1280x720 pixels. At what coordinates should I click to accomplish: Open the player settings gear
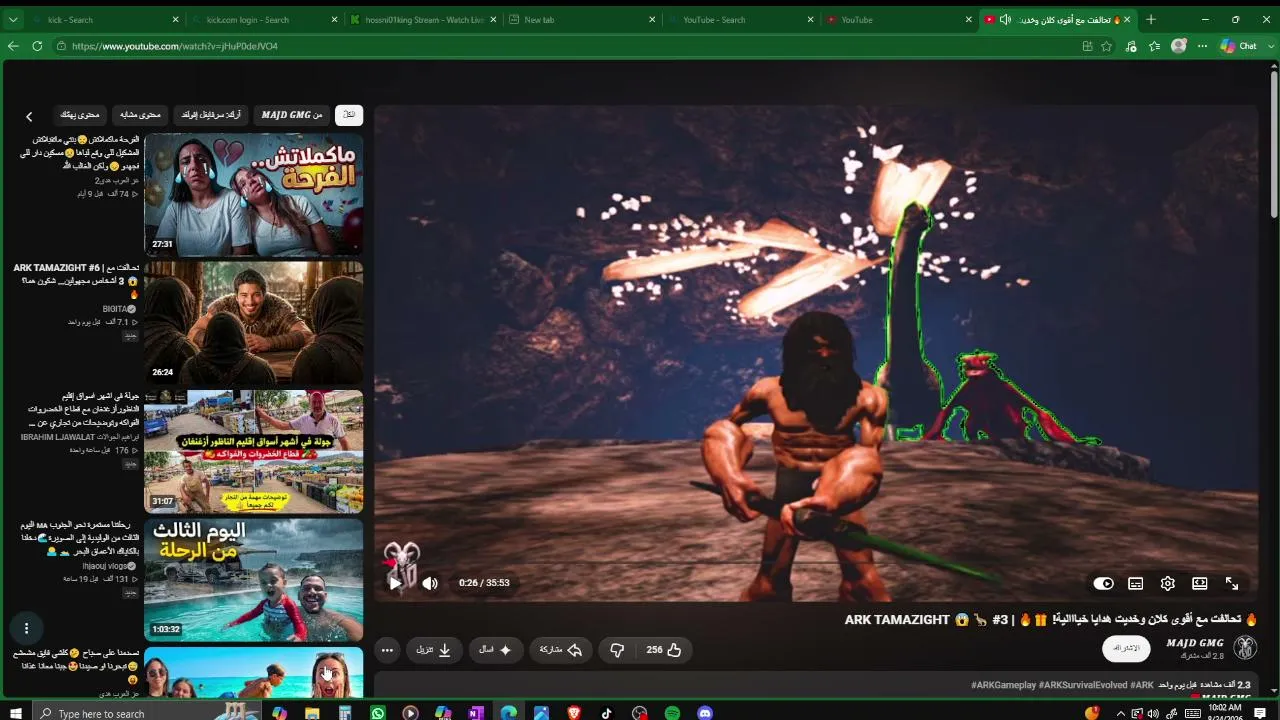1168,583
